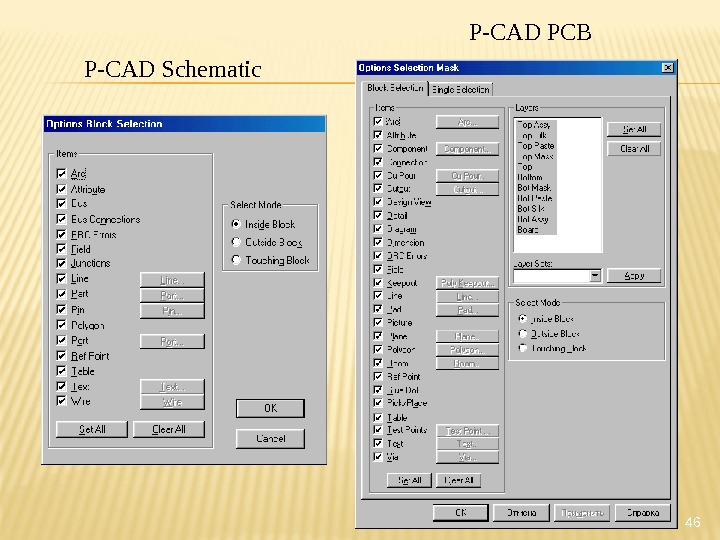Click Test Point... button
The height and width of the screenshot is (540, 720).
(x=467, y=431)
